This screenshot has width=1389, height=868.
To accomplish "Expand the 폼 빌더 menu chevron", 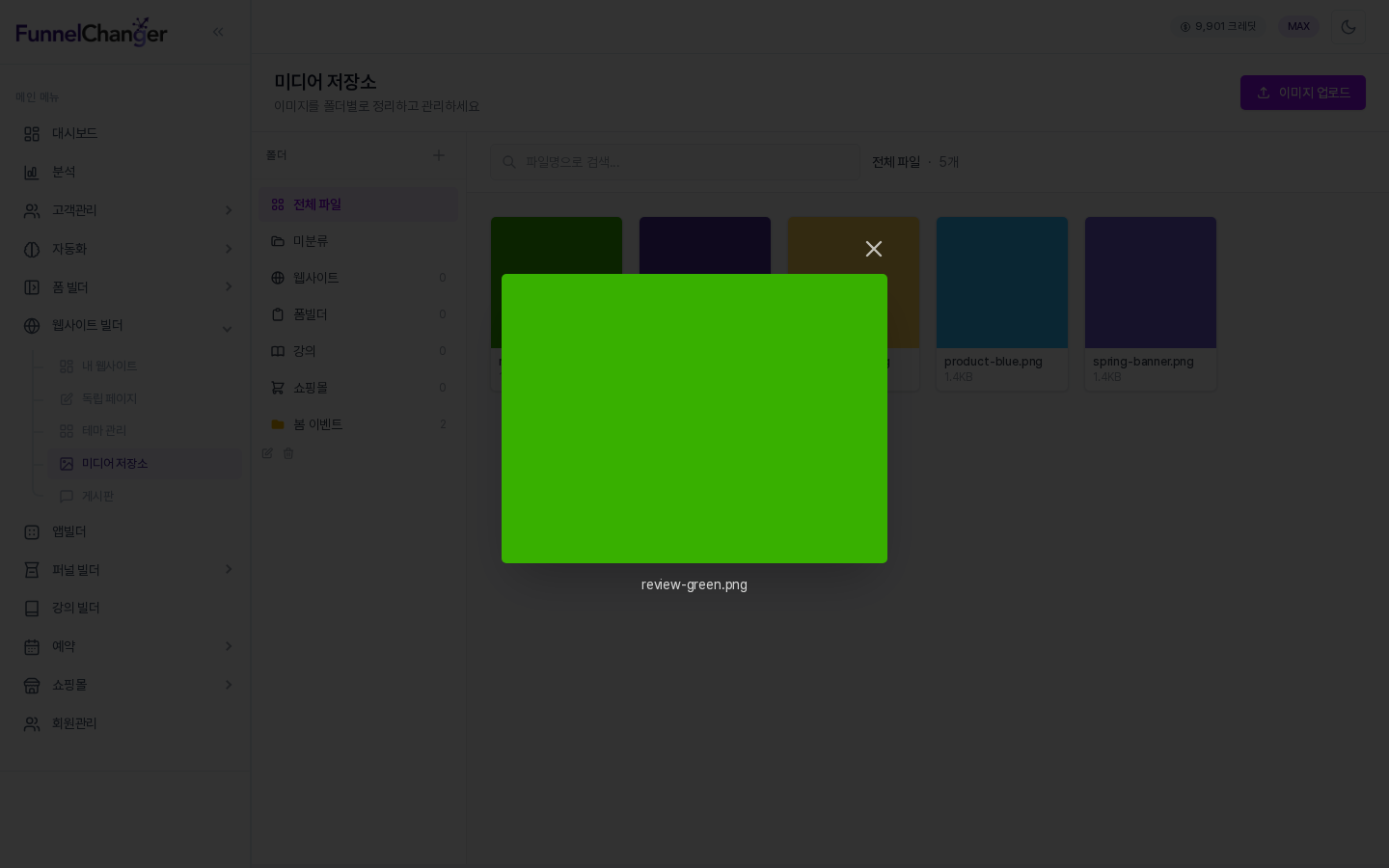I will (x=229, y=286).
